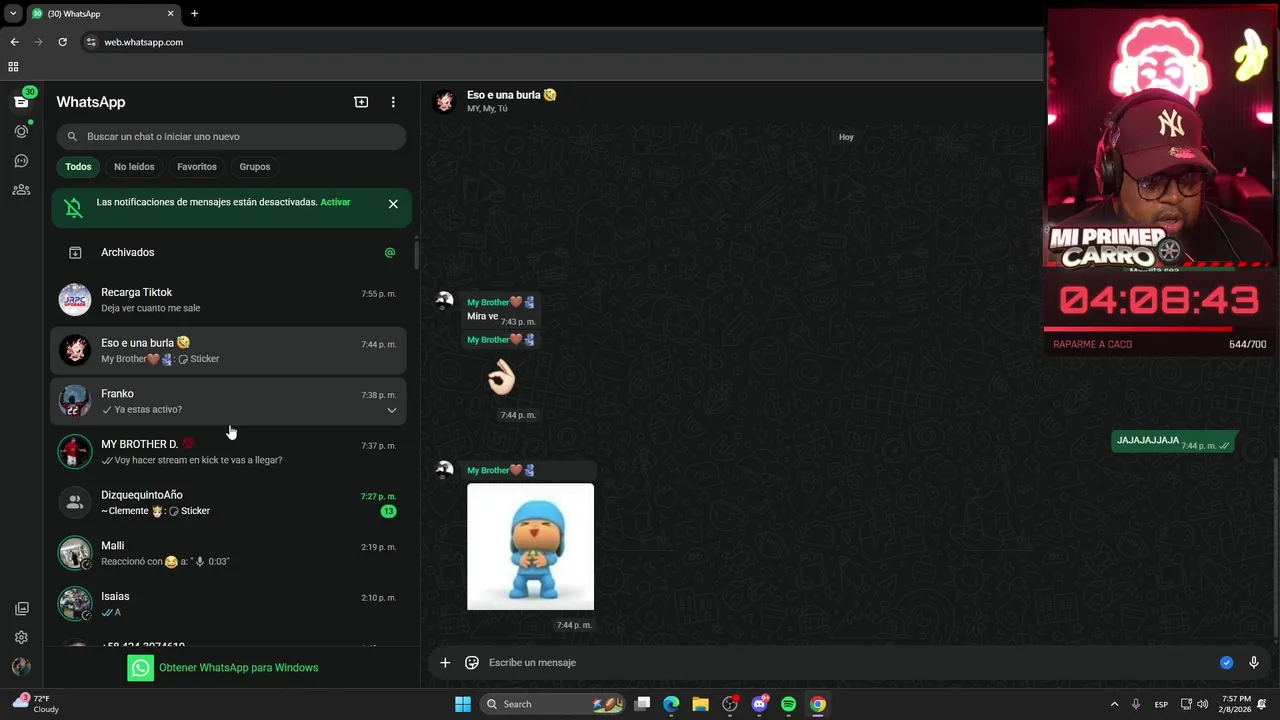The image size is (1280, 720).
Task: Open the Pocoyo sticker image
Action: (x=530, y=547)
